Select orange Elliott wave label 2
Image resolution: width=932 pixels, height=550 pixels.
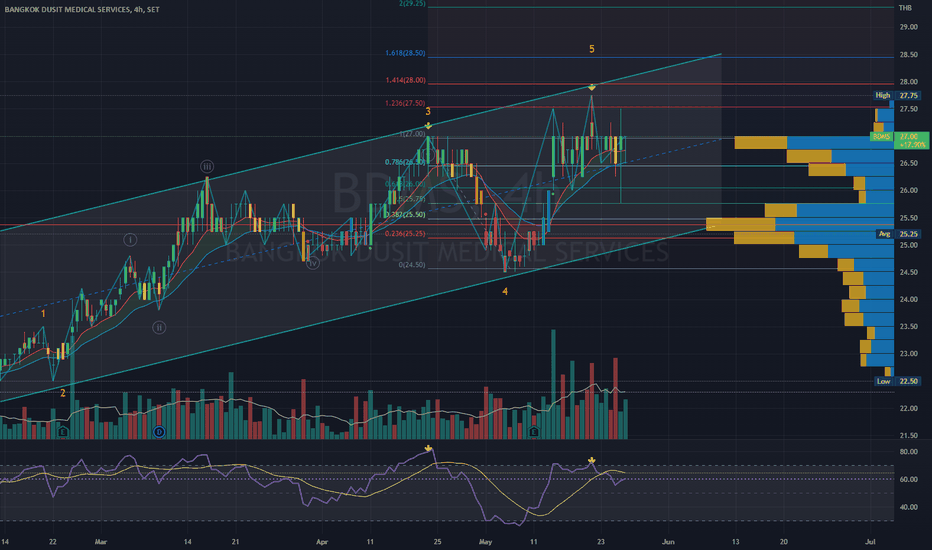click(x=63, y=393)
